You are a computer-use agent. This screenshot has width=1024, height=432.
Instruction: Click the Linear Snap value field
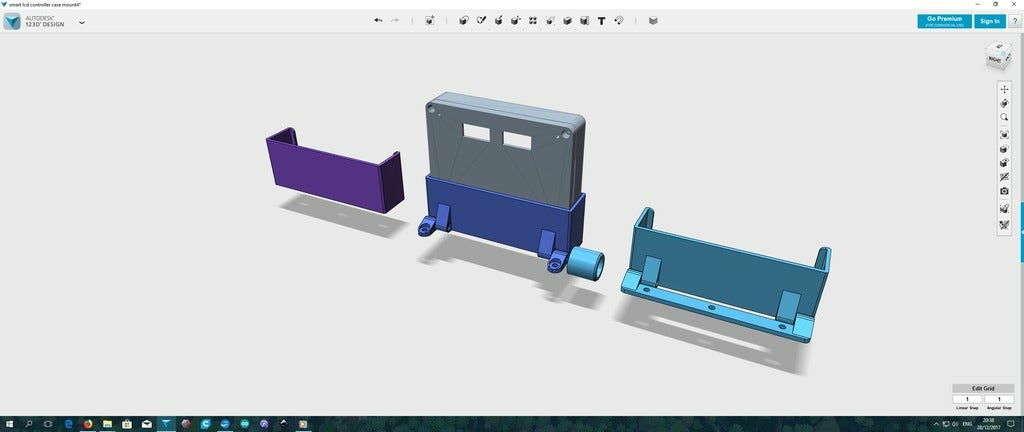click(966, 399)
